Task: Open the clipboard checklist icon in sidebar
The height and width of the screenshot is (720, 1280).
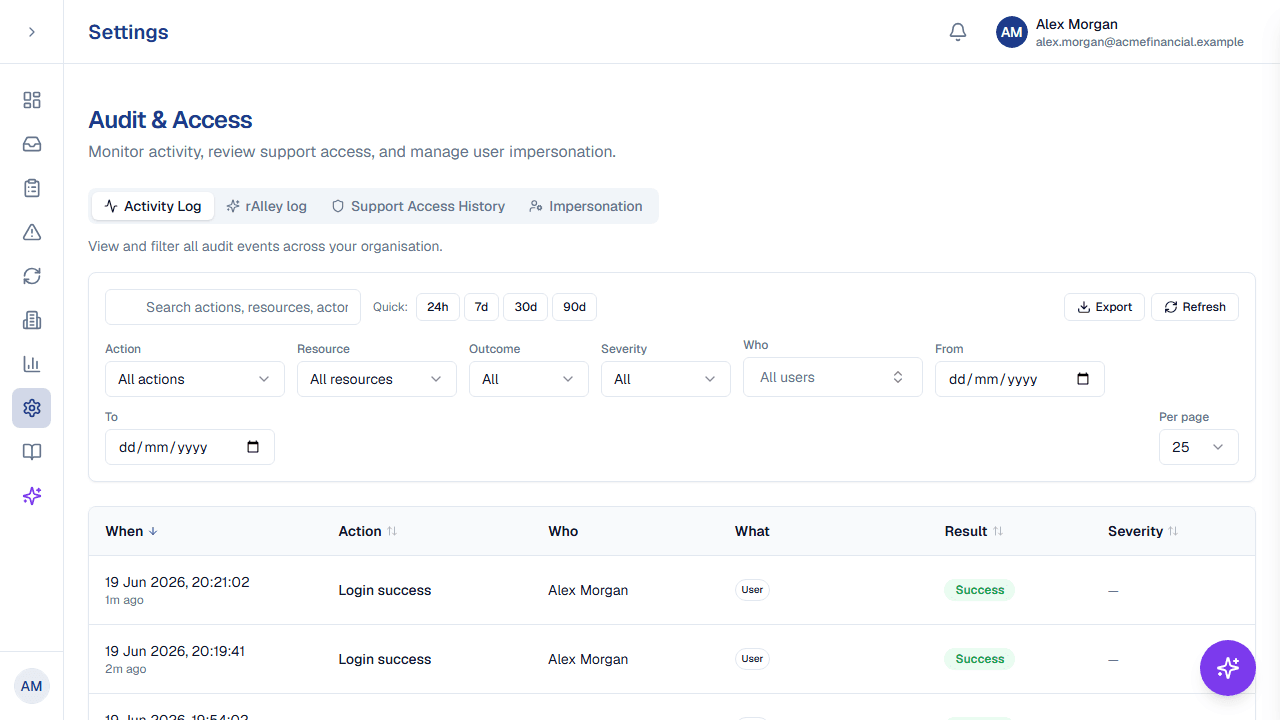Action: pyautogui.click(x=32, y=188)
